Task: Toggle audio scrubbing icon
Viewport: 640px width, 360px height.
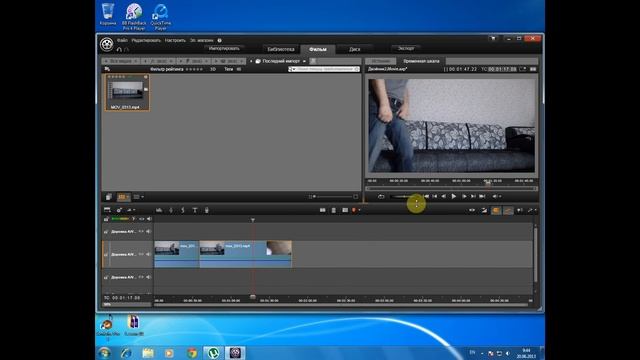Action: [x=520, y=210]
